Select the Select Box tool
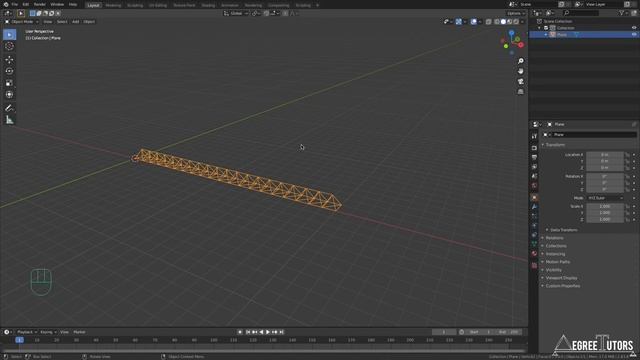 click(x=9, y=35)
